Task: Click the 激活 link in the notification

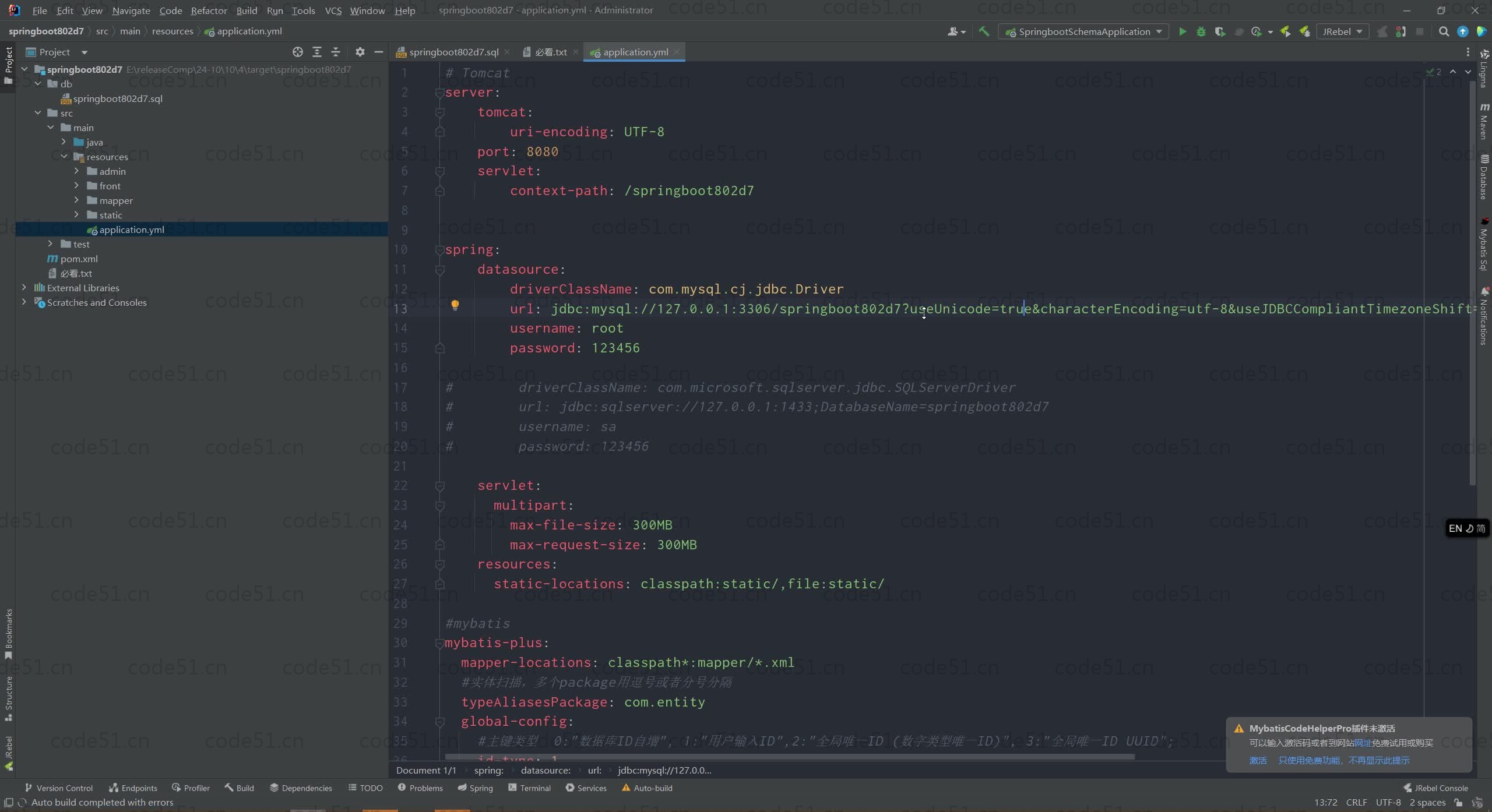Action: pyautogui.click(x=1258, y=760)
